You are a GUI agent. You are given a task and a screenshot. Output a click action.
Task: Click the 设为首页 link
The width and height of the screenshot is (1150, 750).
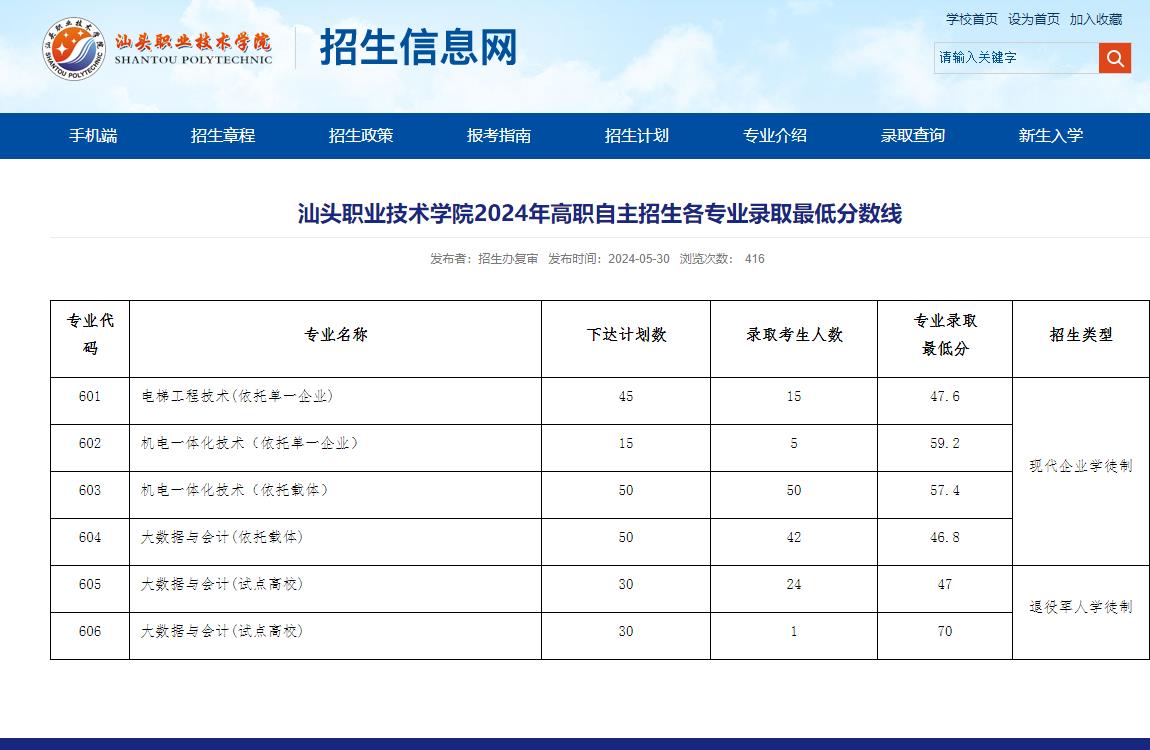(x=1033, y=19)
